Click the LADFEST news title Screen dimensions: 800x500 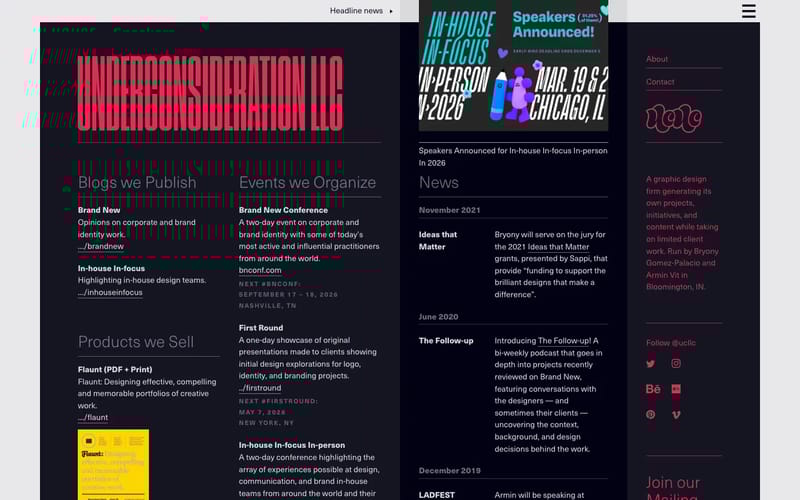(x=437, y=495)
